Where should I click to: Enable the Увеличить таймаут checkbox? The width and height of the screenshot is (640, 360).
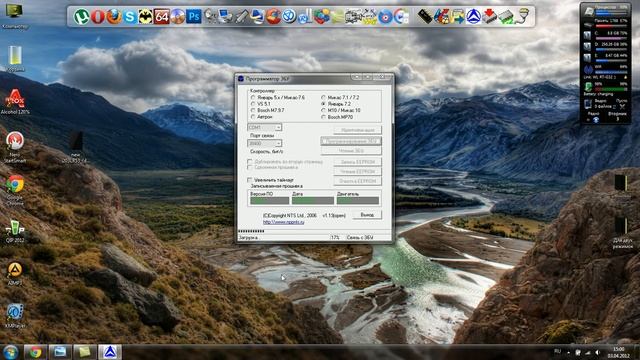249,180
